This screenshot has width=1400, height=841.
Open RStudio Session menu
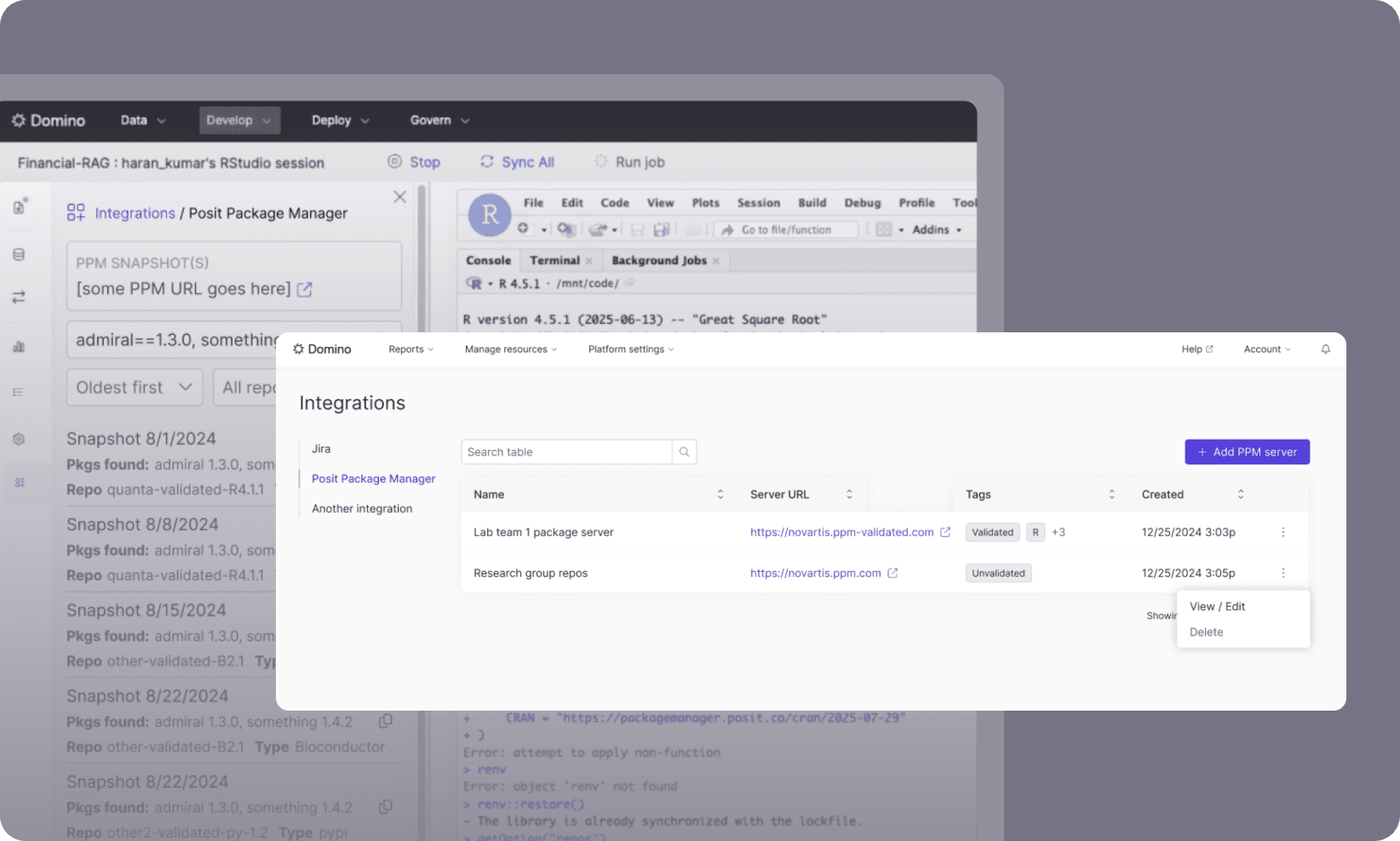tap(759, 203)
